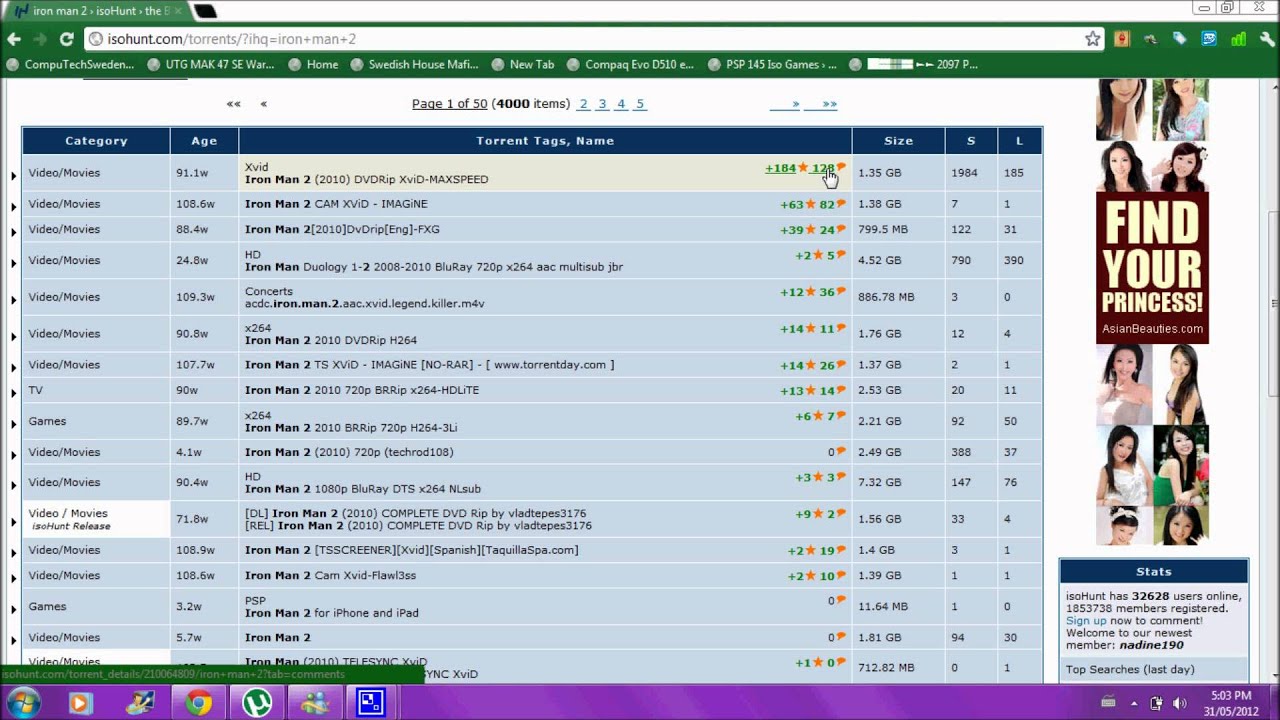Screen dimensions: 1280x720
Task: Click the page vertical scrollbar thumb
Action: pyautogui.click(x=1272, y=303)
